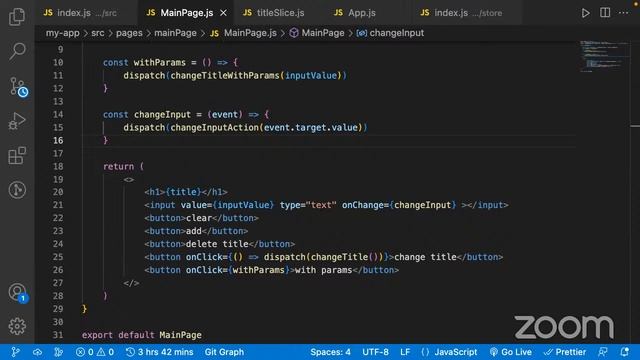Click MainPage symbol in the breadcrumb
The width and height of the screenshot is (640, 360).
tap(317, 33)
